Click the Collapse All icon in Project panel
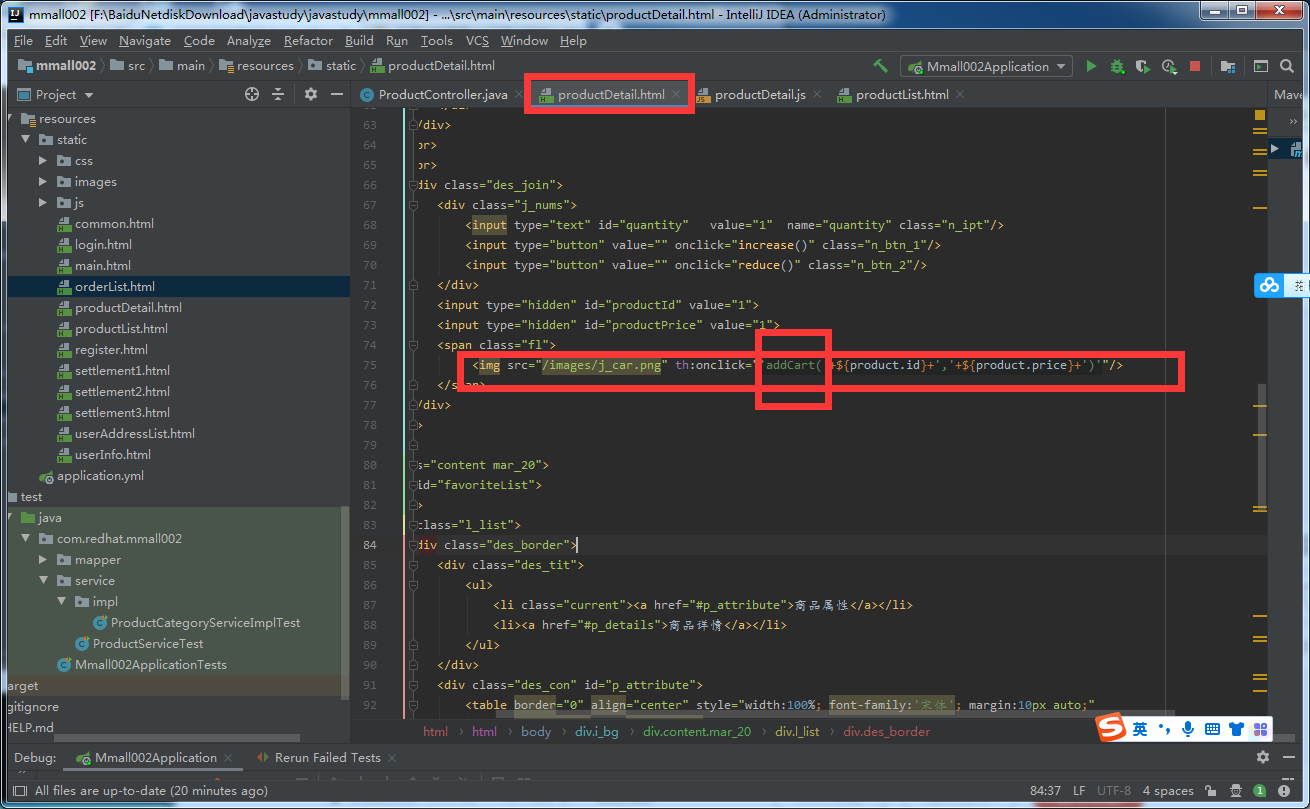Screen dimensions: 1310x809 coord(278,94)
